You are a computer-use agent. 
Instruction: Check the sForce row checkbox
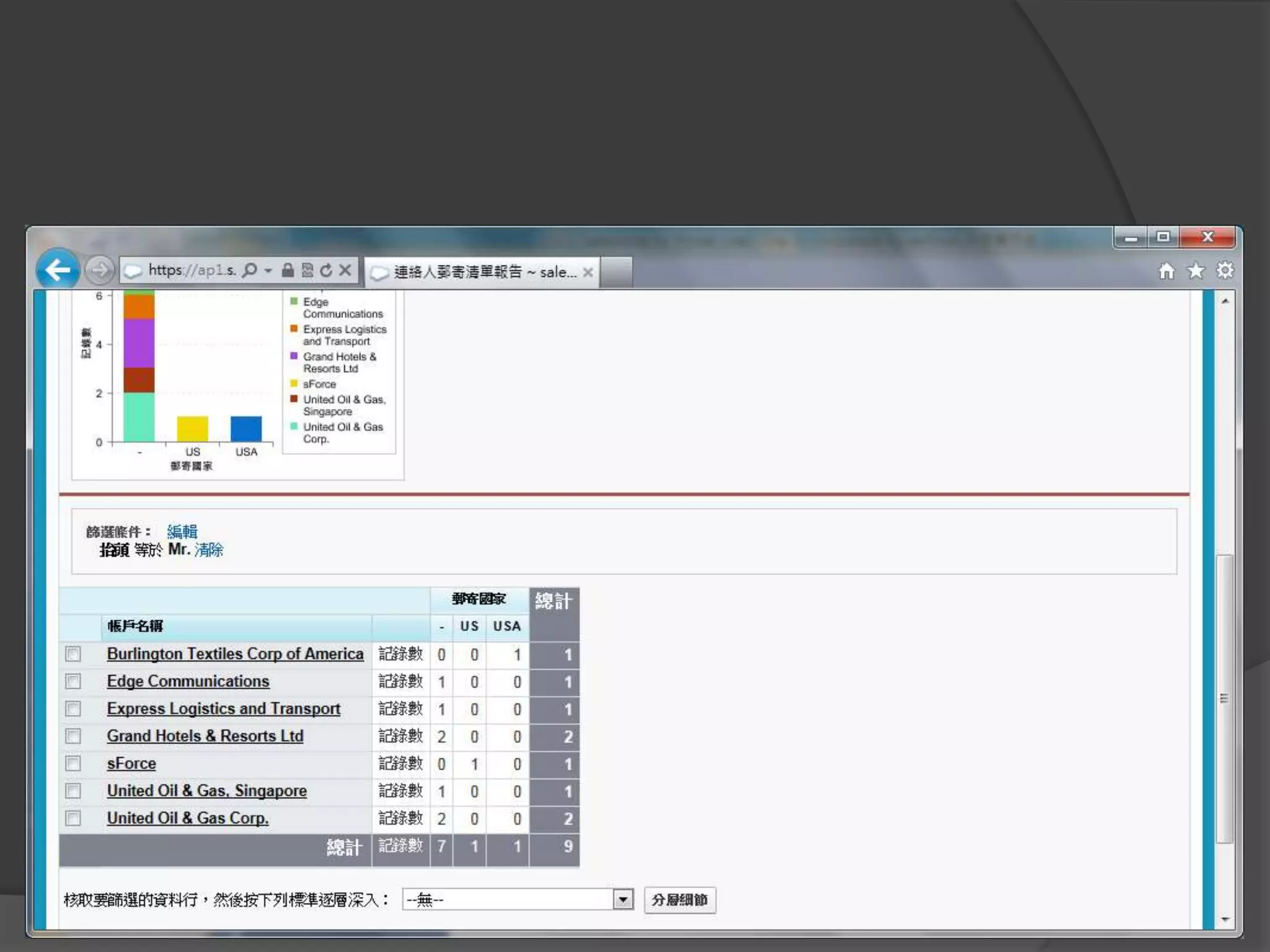coord(73,764)
